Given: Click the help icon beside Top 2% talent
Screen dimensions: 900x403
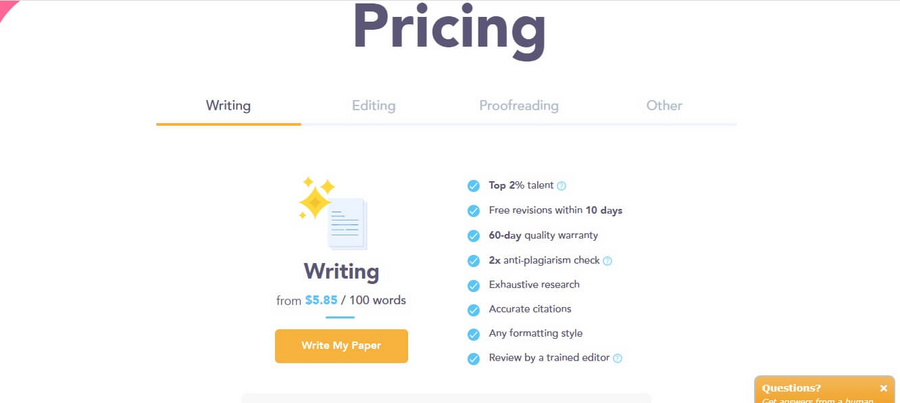Looking at the screenshot, I should (x=562, y=186).
